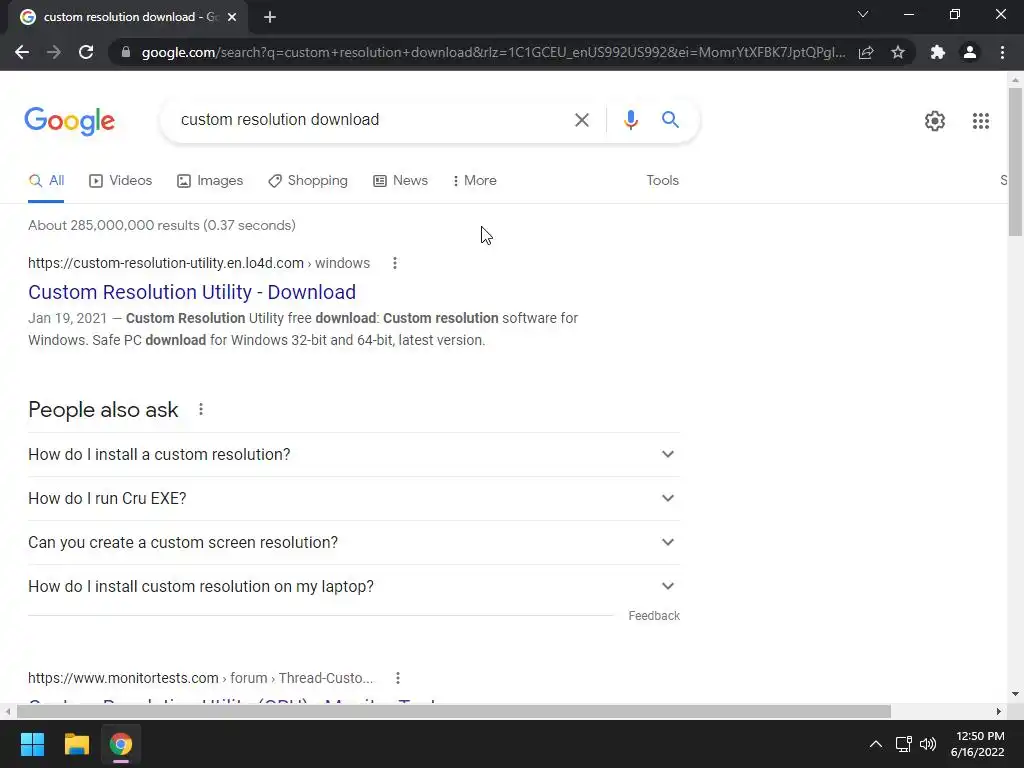Open volume control tray icon
Image resolution: width=1024 pixels, height=768 pixels.
coord(927,744)
